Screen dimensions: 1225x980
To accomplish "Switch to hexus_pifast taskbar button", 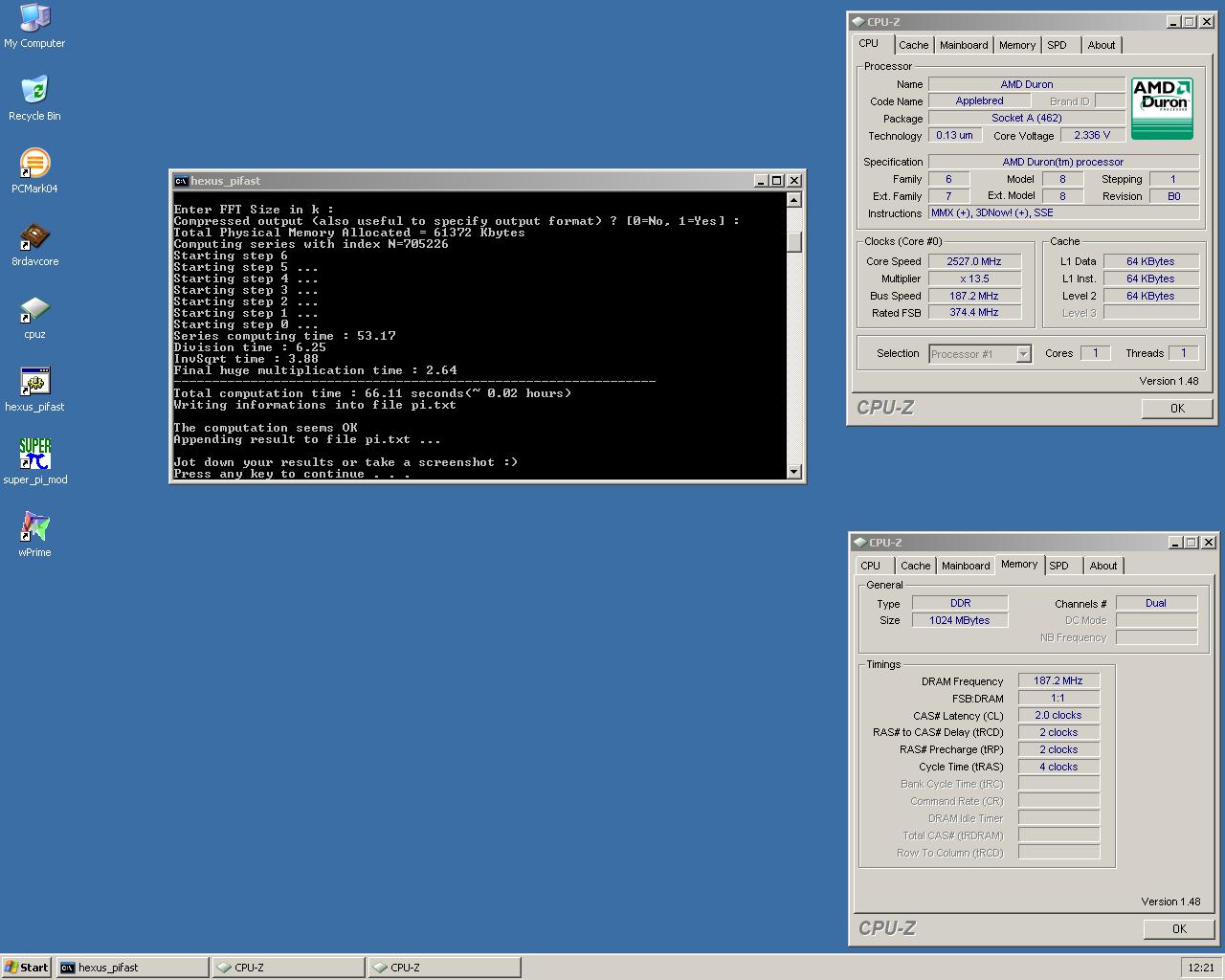I will point(132,968).
